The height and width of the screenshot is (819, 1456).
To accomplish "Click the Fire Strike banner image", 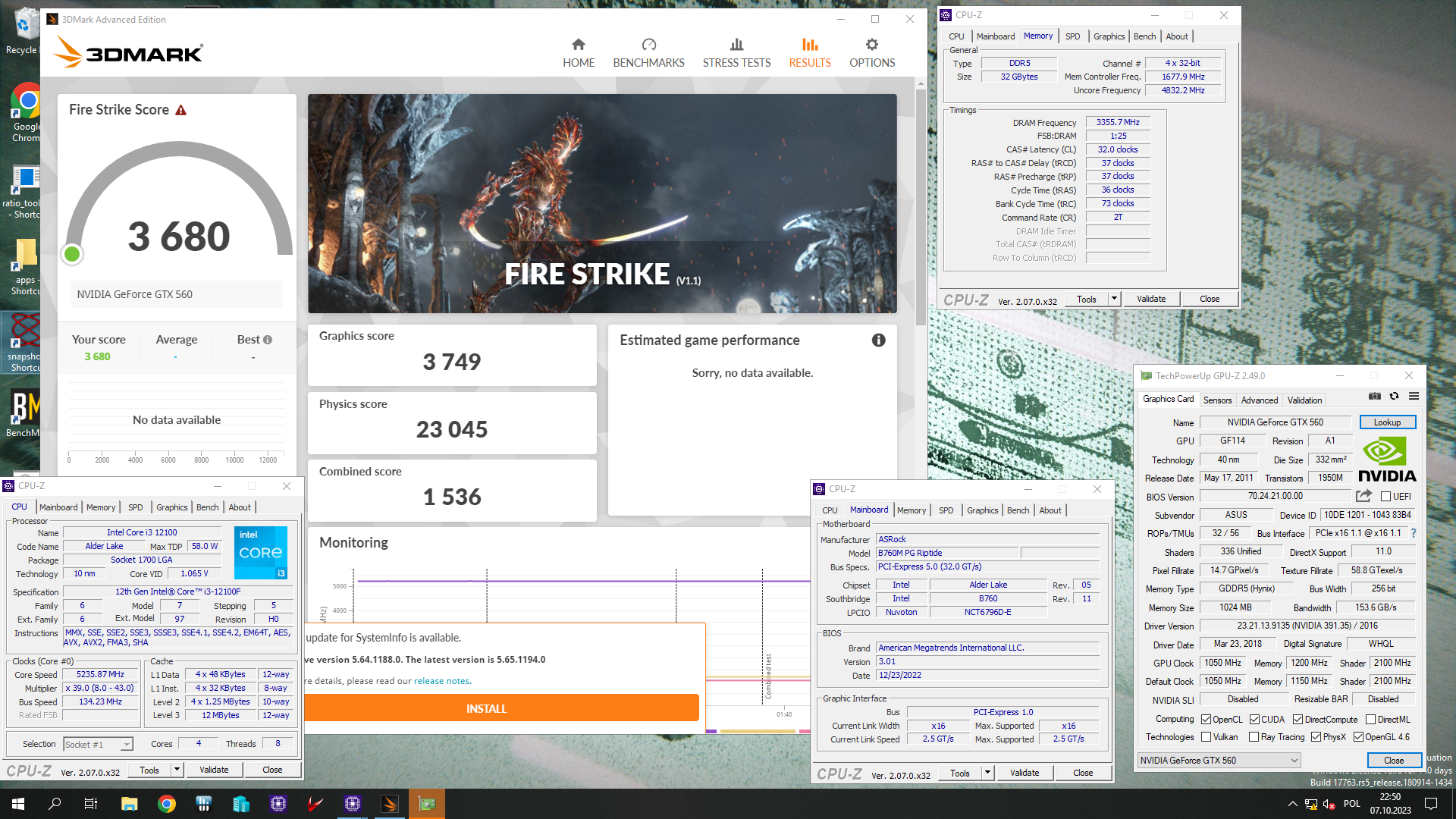I will pyautogui.click(x=602, y=203).
